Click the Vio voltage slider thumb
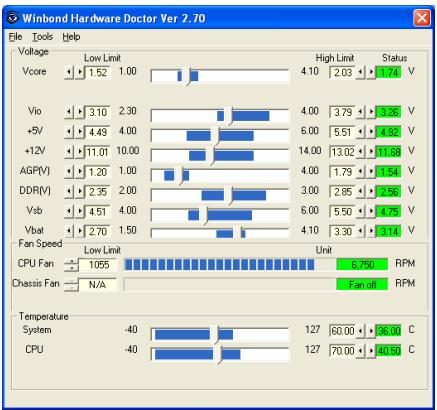 coord(228,116)
